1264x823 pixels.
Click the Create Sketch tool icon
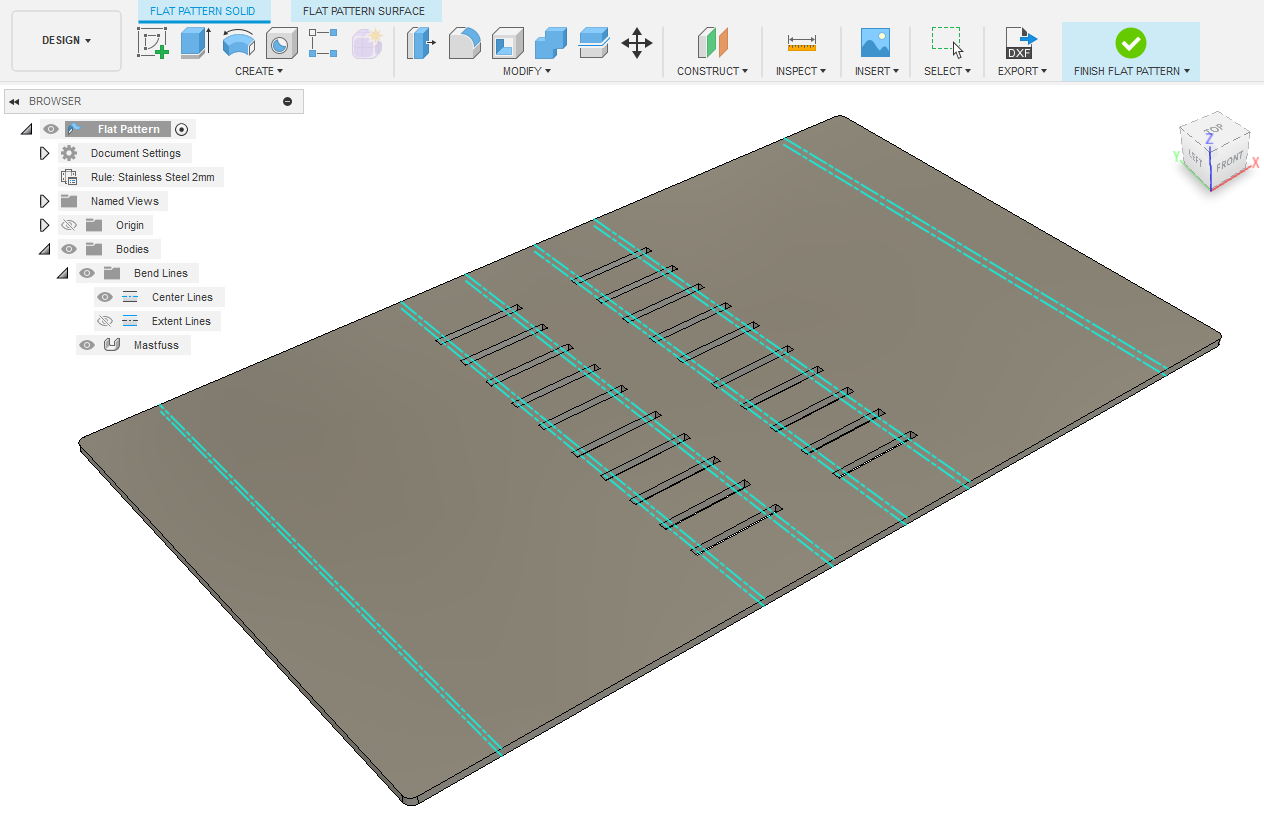point(152,43)
